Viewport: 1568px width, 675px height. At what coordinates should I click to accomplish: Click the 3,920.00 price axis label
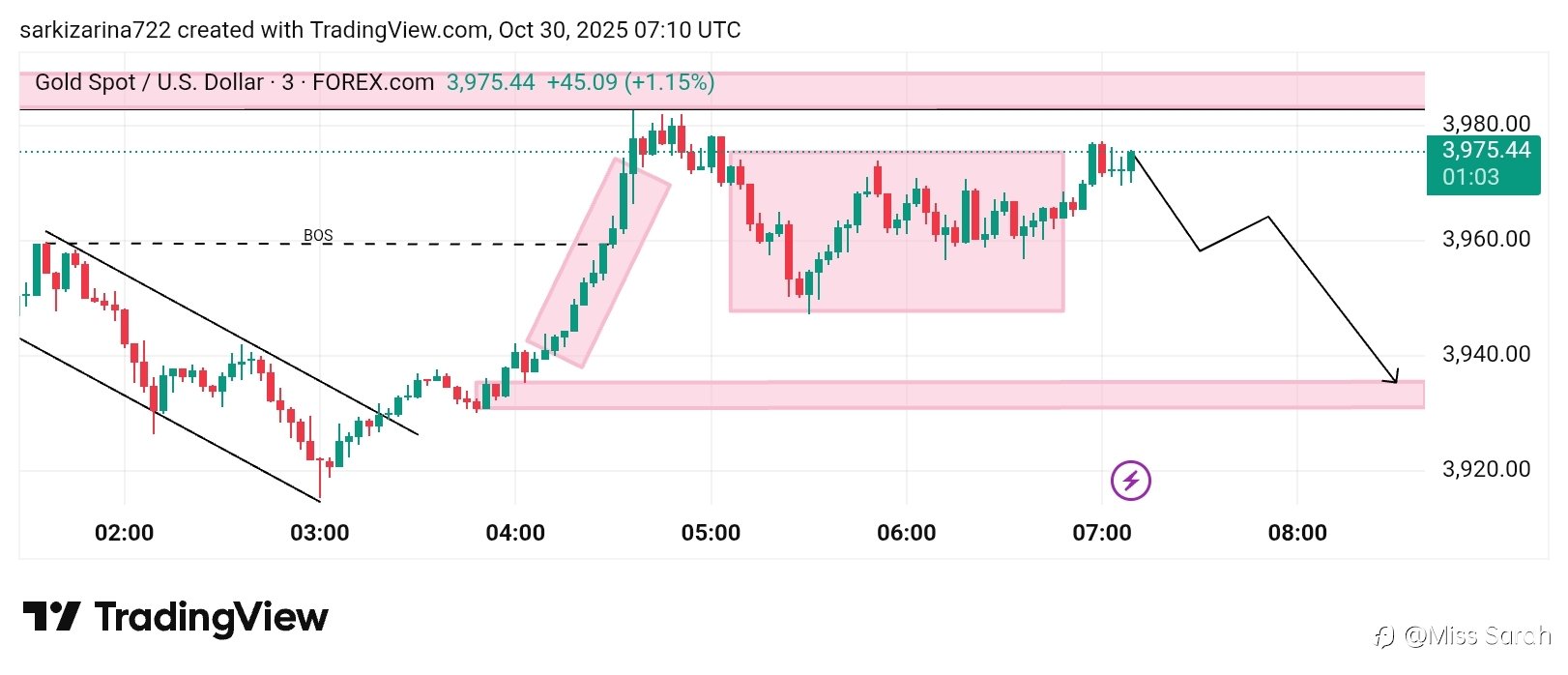[x=1486, y=469]
